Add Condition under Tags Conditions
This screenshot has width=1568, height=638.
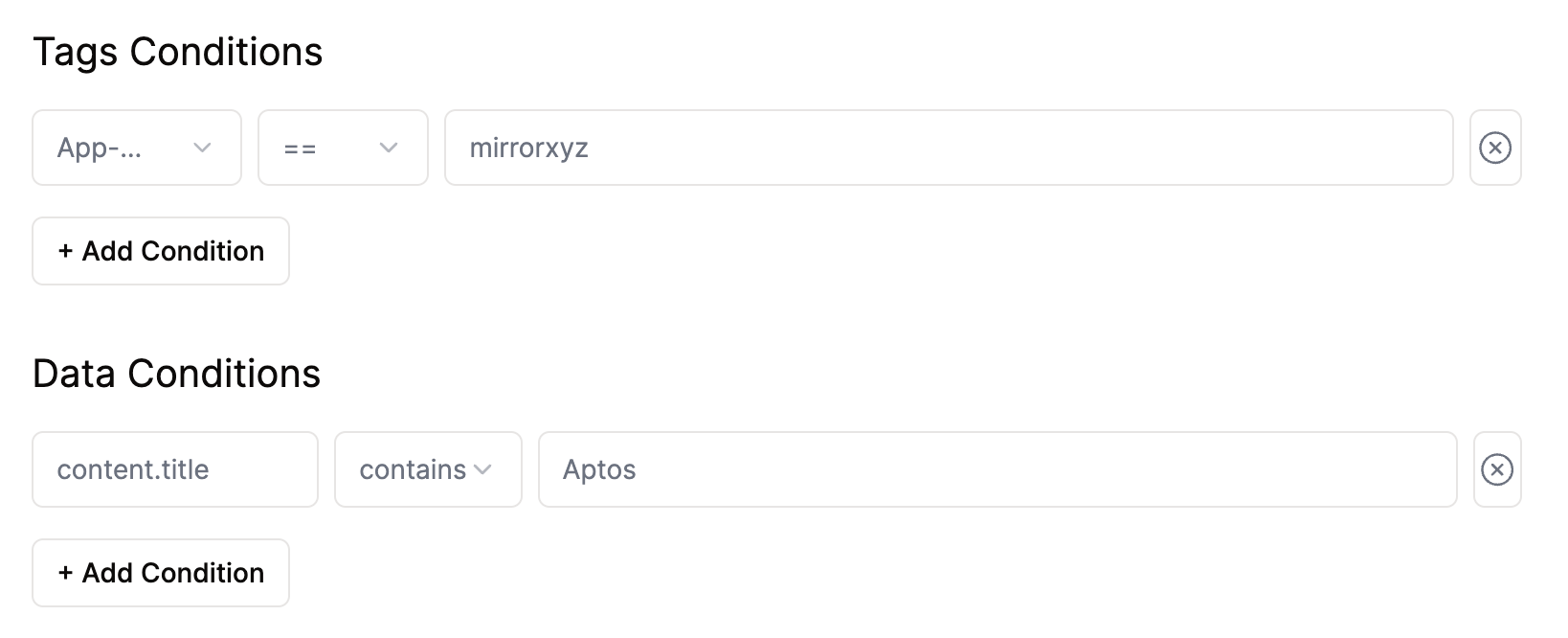[161, 251]
